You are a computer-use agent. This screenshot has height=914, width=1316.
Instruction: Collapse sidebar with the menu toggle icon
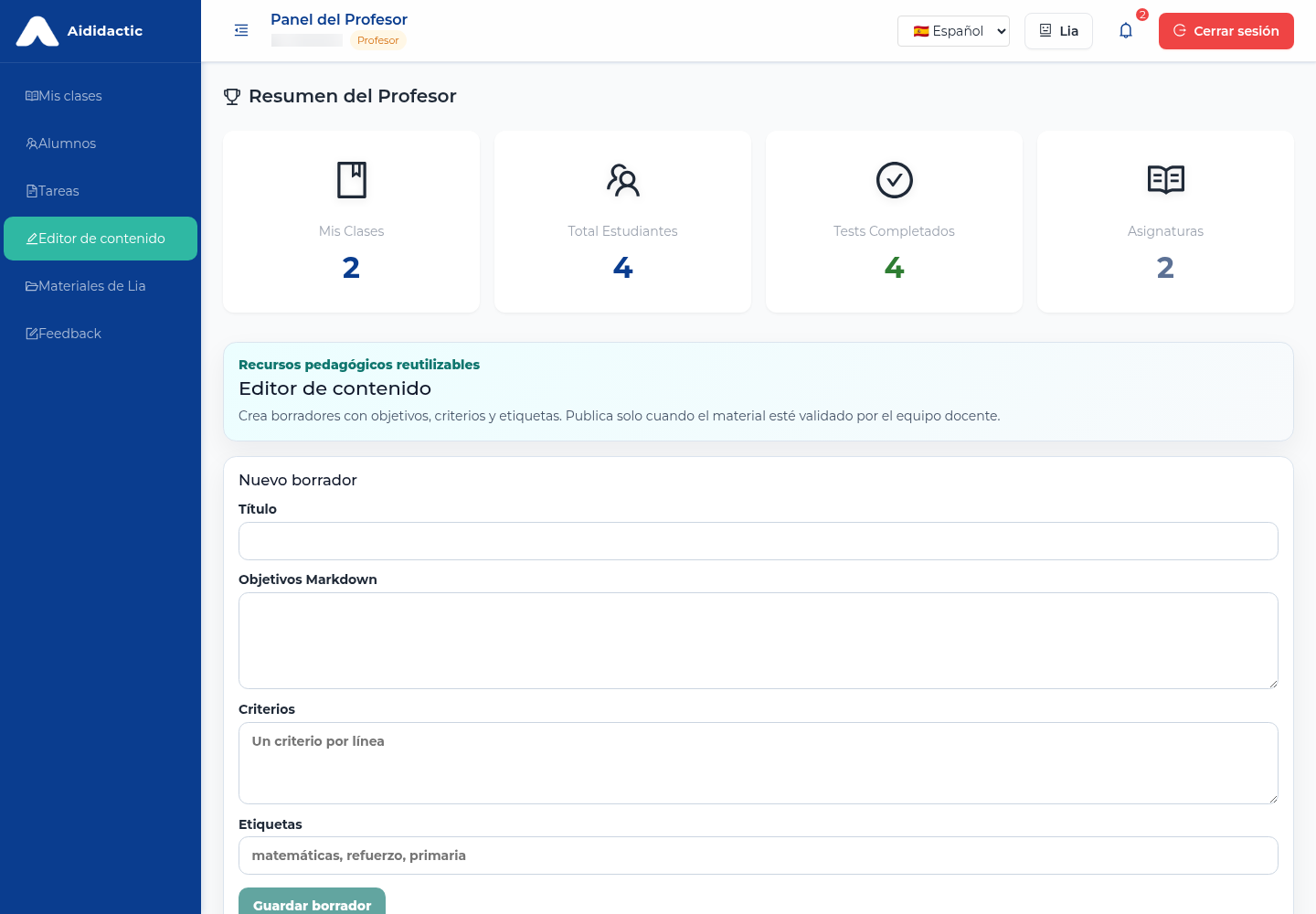241,31
